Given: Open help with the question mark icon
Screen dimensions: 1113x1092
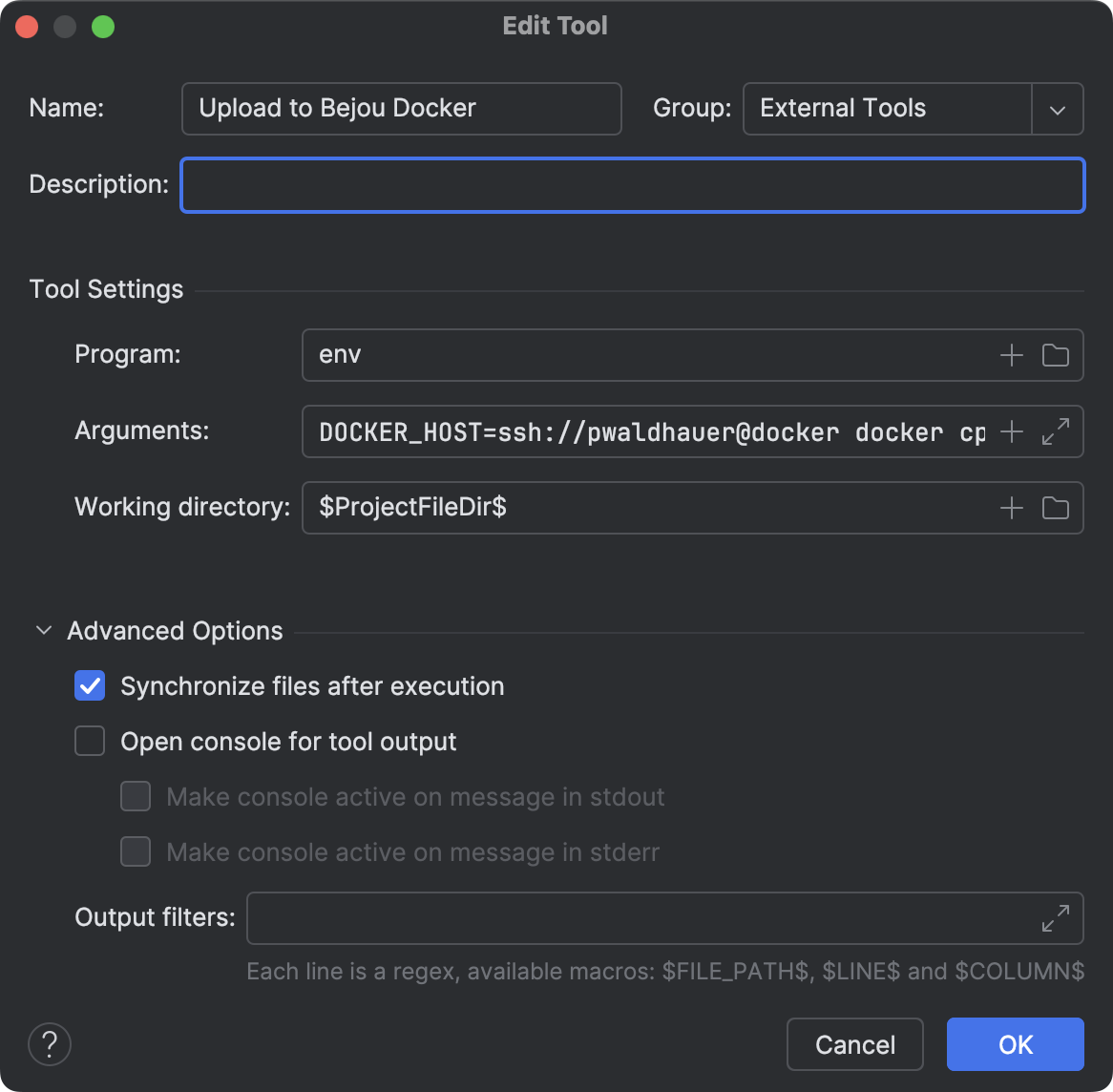Looking at the screenshot, I should pos(50,1044).
